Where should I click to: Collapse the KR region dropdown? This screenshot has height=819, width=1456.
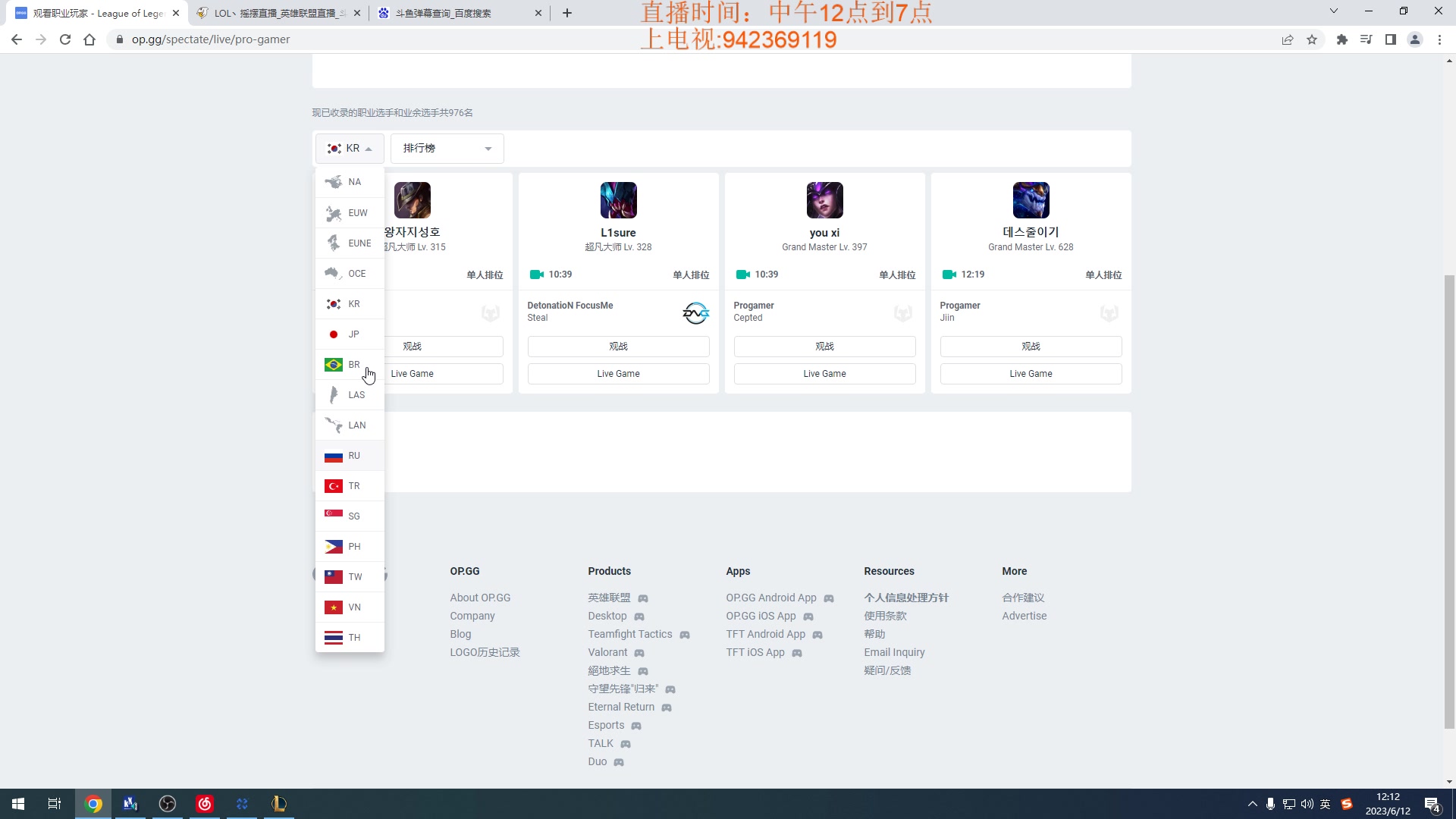point(350,149)
